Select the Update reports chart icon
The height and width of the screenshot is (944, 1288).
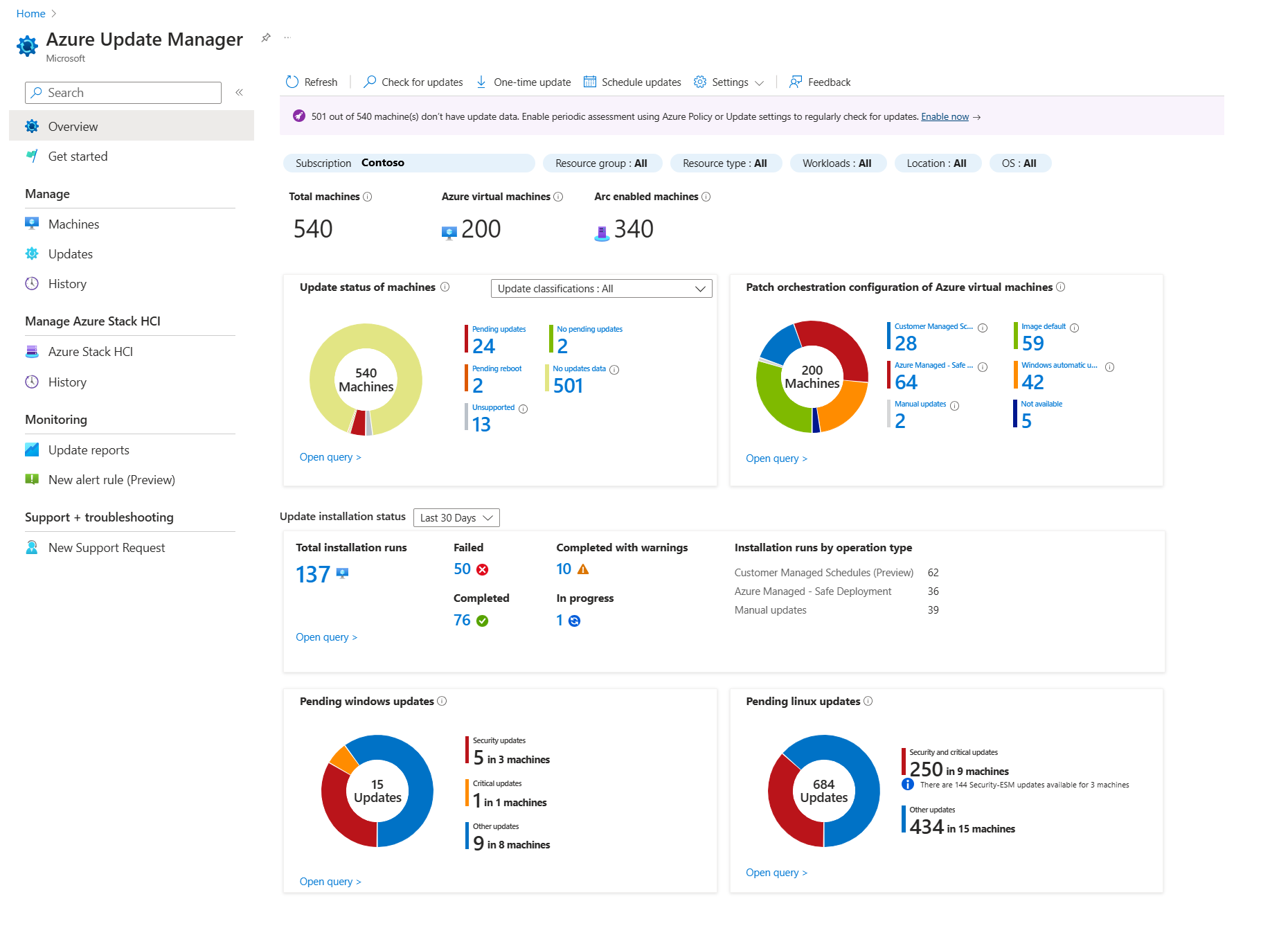32,449
